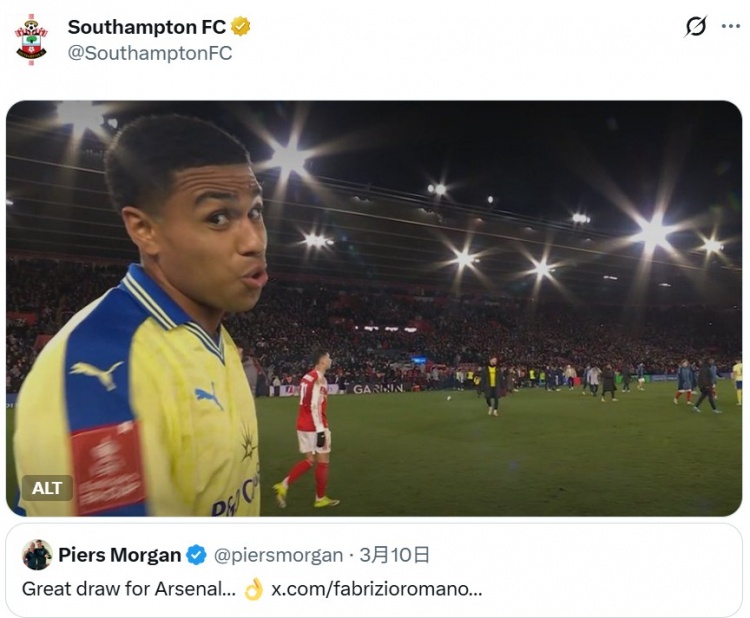Open the Piers Morgan display name

119,555
